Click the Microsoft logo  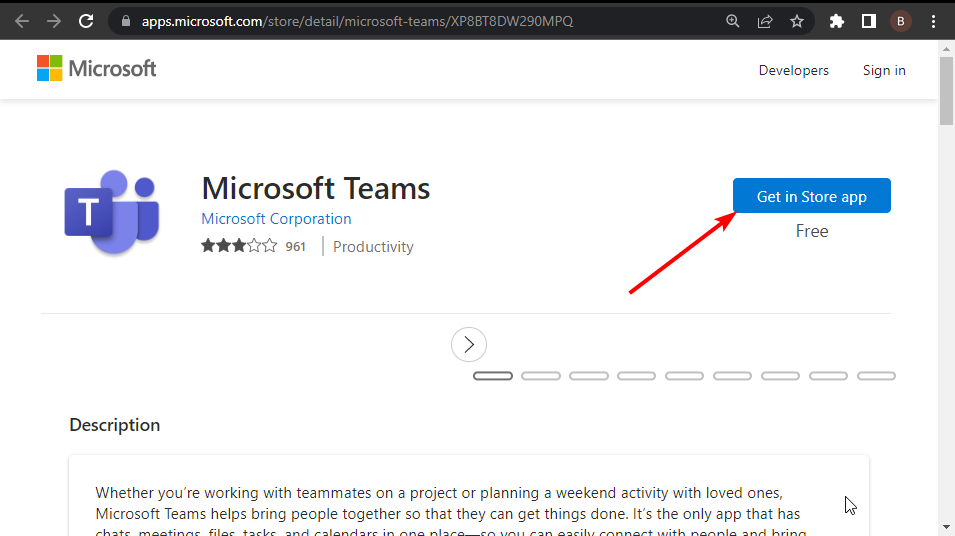tap(97, 69)
